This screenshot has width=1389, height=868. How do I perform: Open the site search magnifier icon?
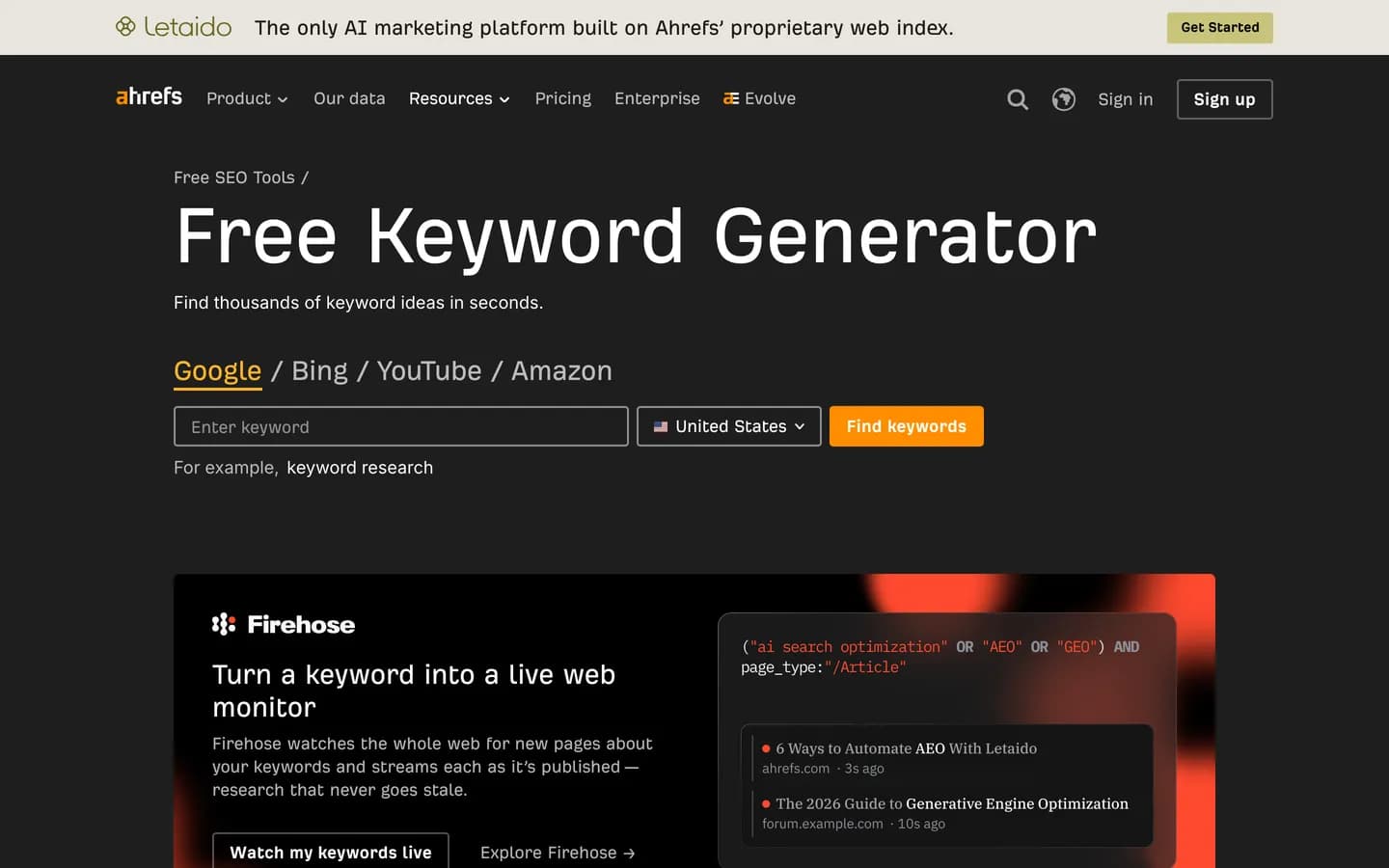pos(1017,99)
